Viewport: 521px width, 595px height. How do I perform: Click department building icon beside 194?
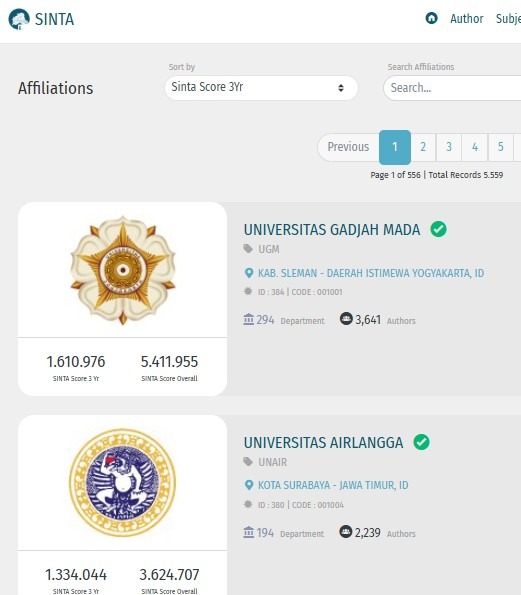pyautogui.click(x=248, y=532)
